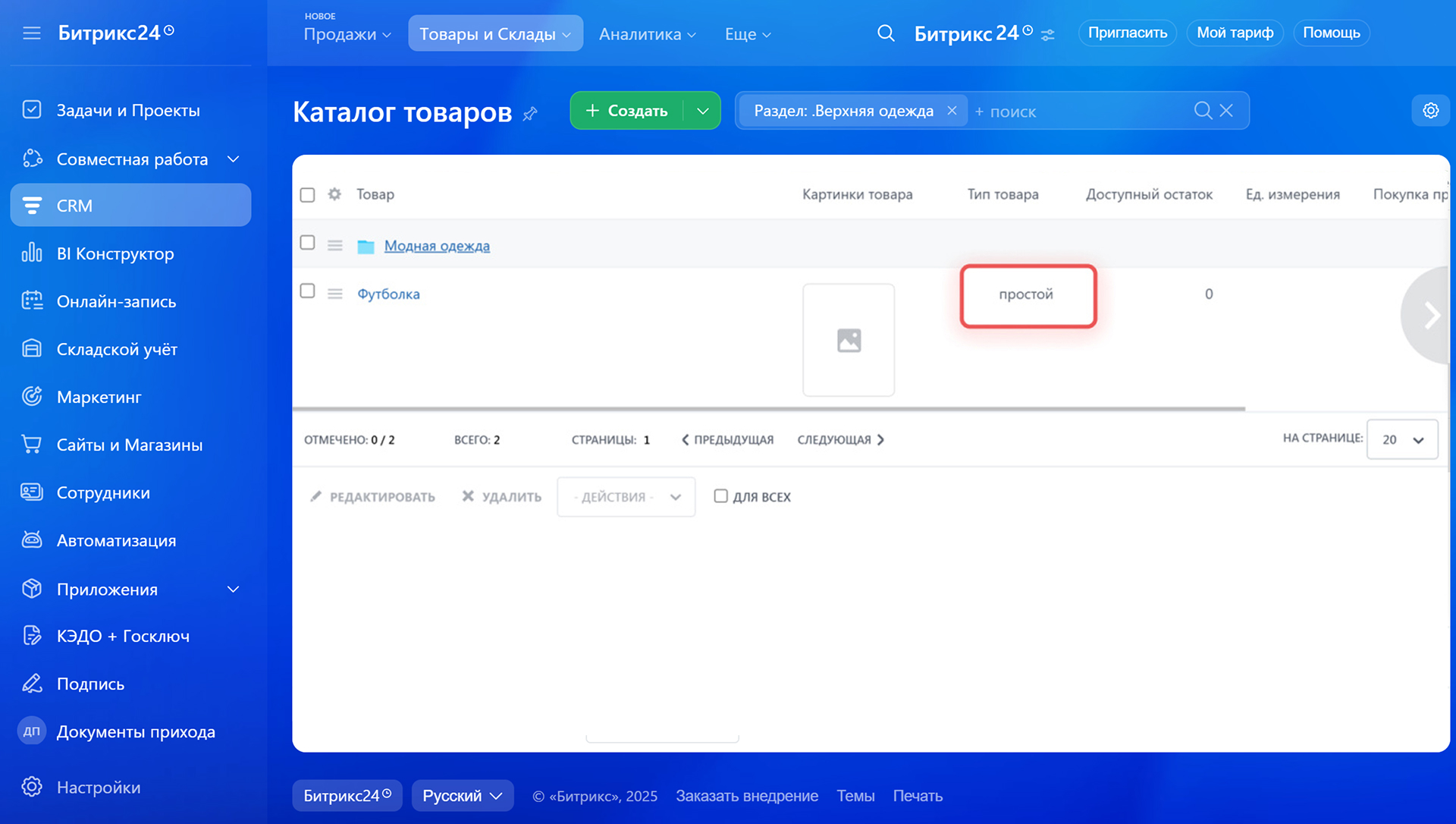This screenshot has height=824, width=1456.
Task: Click the hamburger menu icon
Action: [31, 33]
